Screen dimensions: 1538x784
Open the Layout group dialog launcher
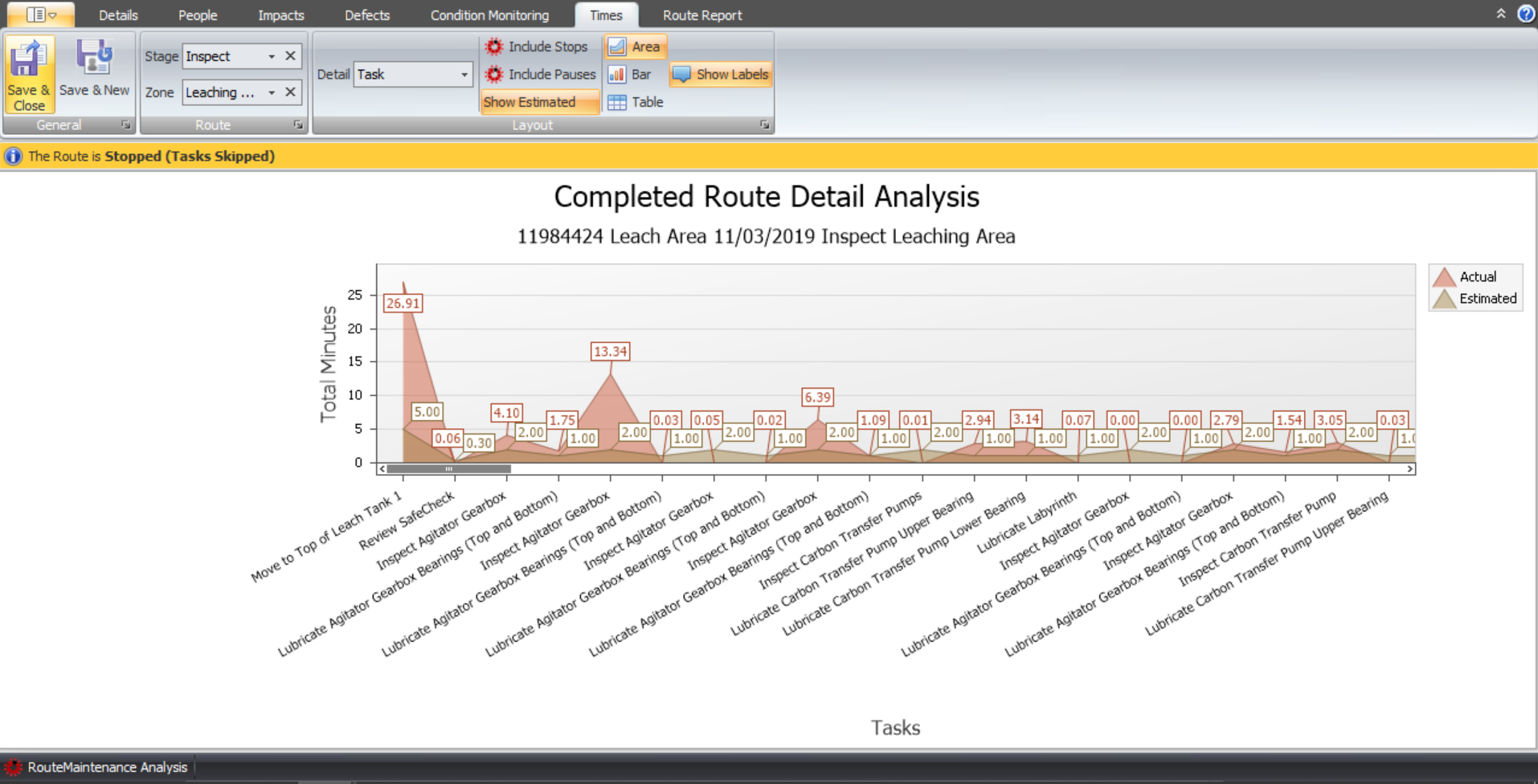[764, 125]
